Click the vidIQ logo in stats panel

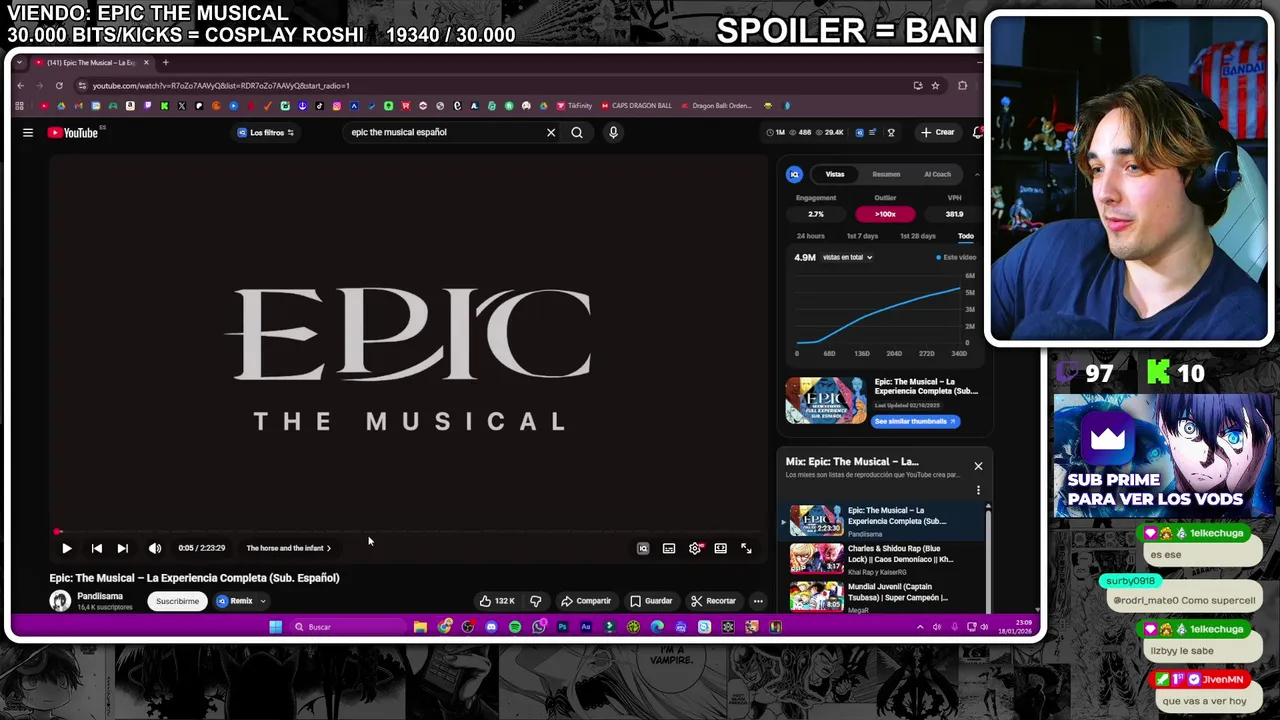pyautogui.click(x=794, y=174)
